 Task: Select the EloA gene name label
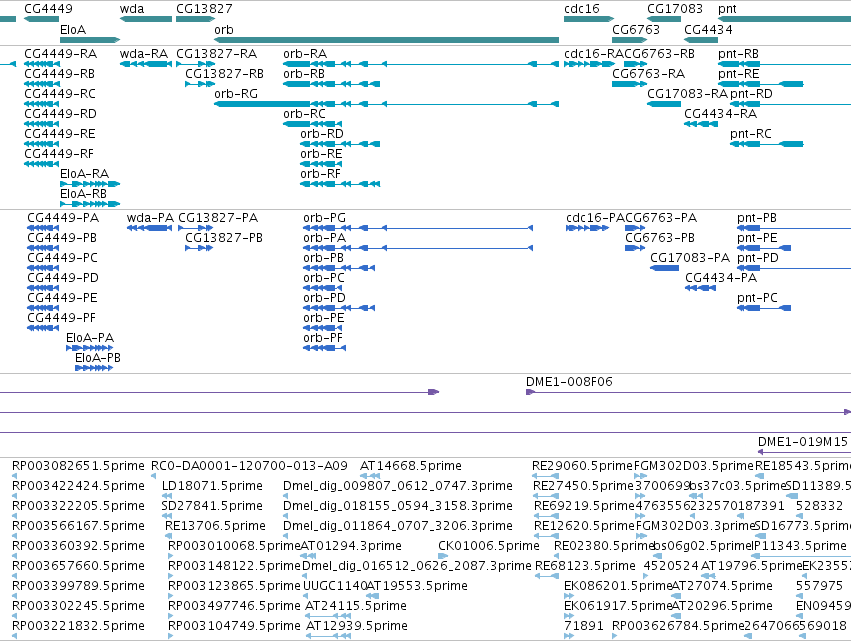[73, 30]
